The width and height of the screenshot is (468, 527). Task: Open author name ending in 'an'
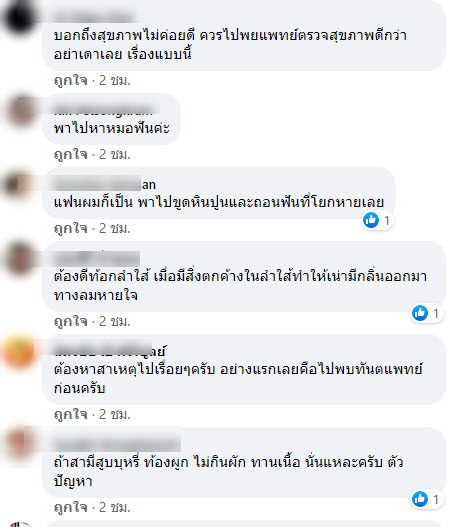(x=105, y=185)
